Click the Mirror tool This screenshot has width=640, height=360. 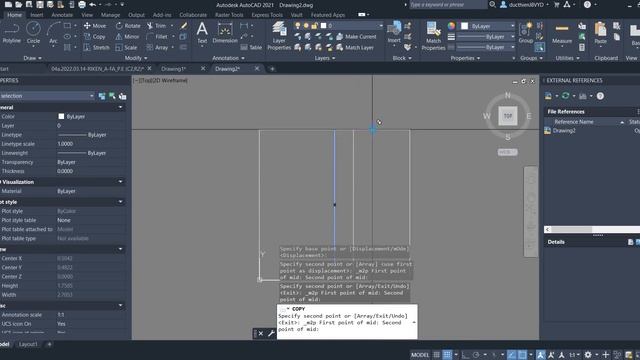[127, 37]
